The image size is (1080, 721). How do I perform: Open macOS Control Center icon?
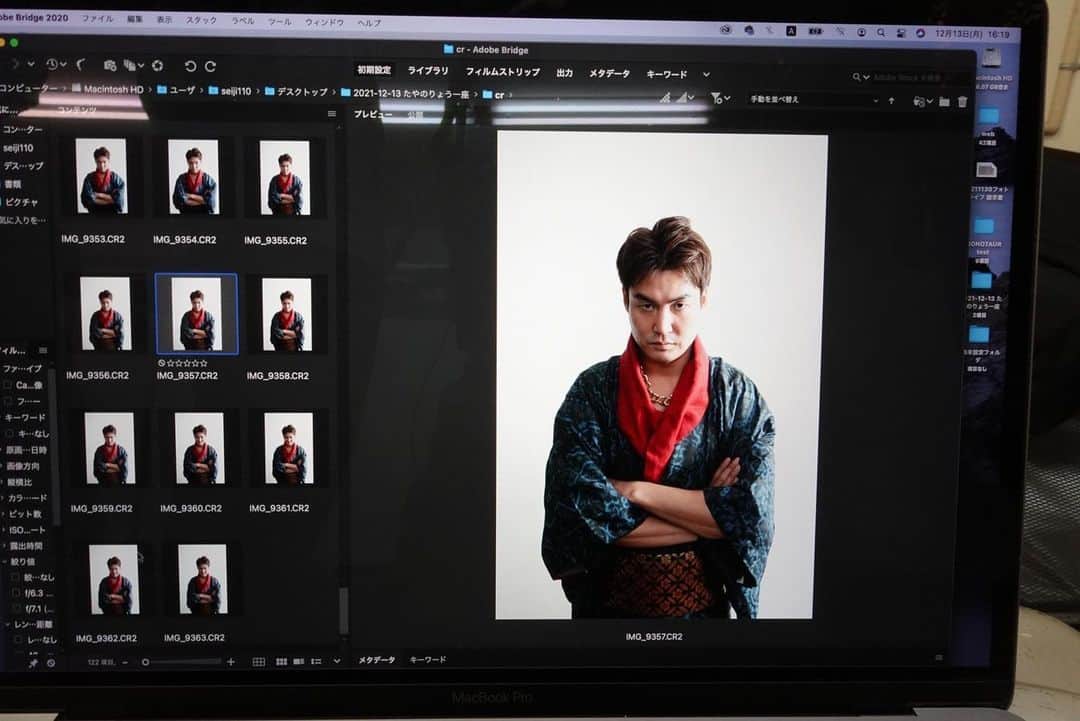point(901,33)
